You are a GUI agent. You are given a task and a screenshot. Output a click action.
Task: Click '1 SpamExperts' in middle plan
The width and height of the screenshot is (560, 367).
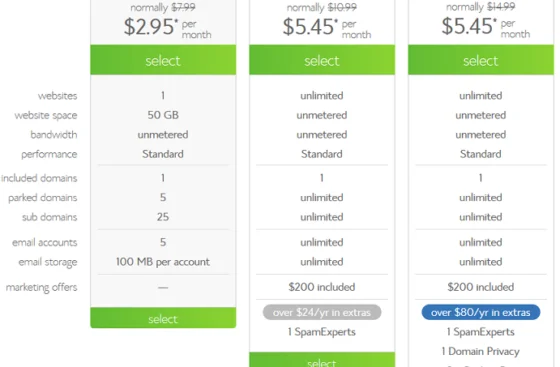(x=322, y=332)
